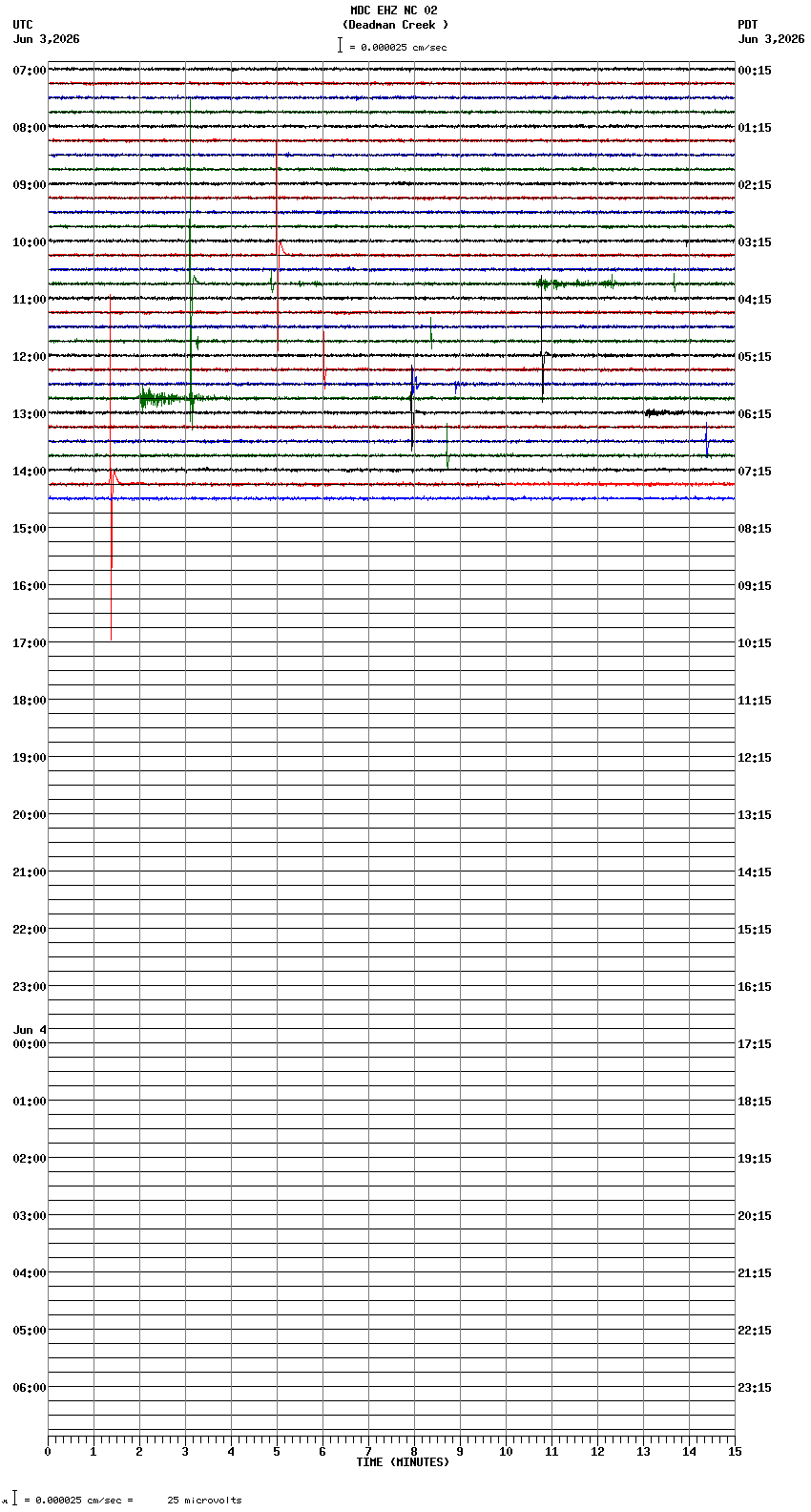Image resolution: width=811 pixels, height=1512 pixels.
Task: Click the '12:15' PDT time label
Action: 755,758
